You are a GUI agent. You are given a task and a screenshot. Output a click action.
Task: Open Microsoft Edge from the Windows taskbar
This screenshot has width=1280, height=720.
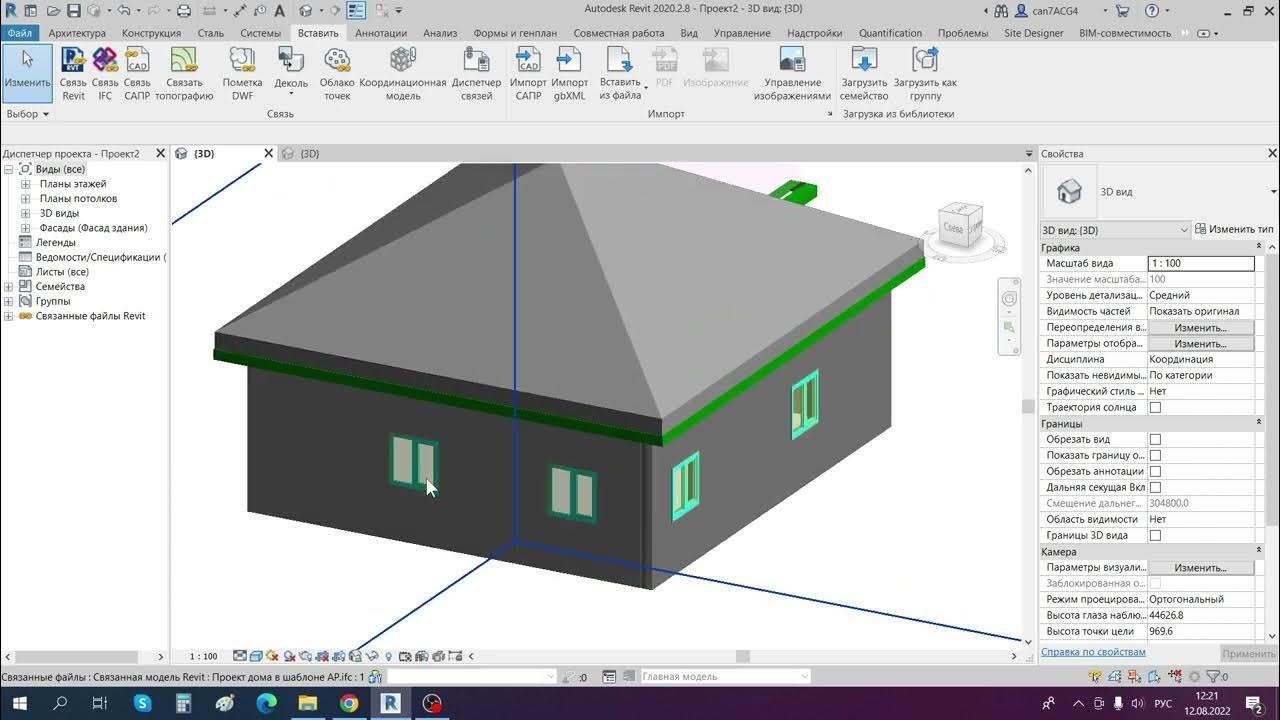coord(266,704)
